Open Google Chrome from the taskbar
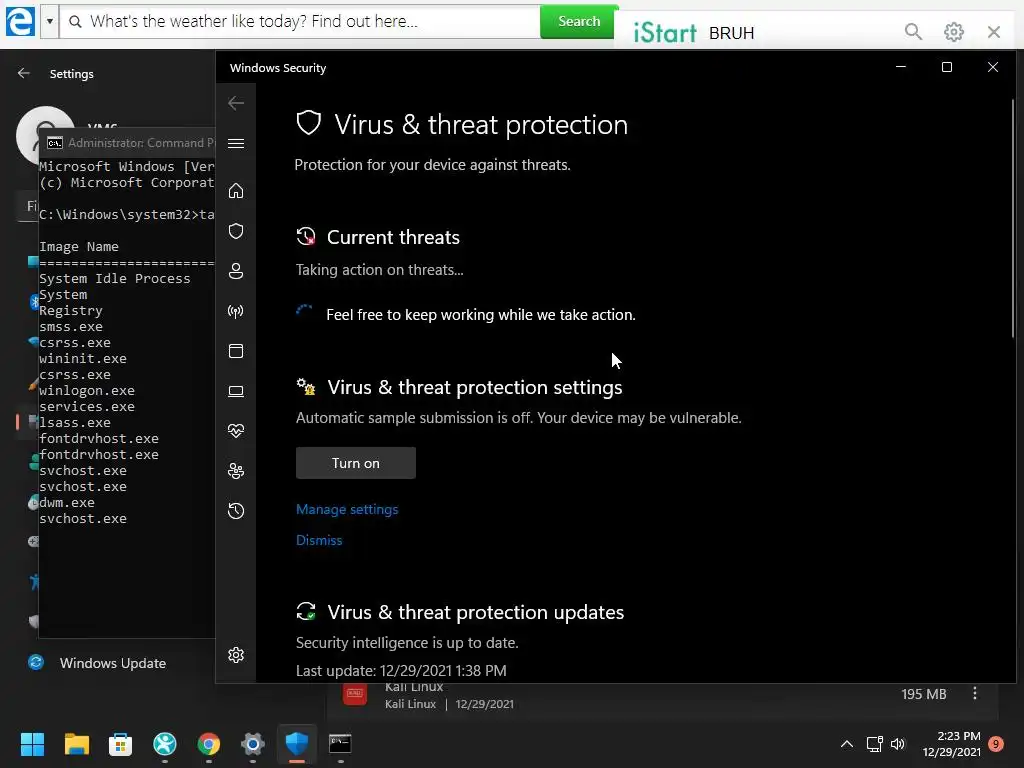Viewport: 1024px width, 768px height. pyautogui.click(x=208, y=744)
